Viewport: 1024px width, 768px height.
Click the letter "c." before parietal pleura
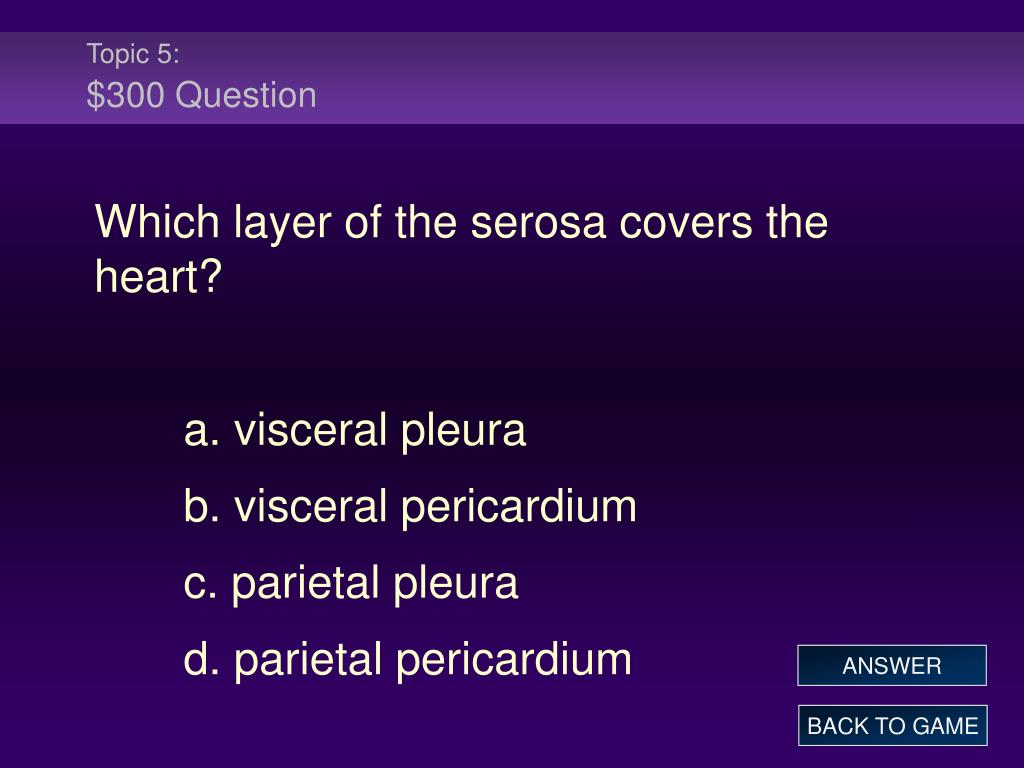200,584
